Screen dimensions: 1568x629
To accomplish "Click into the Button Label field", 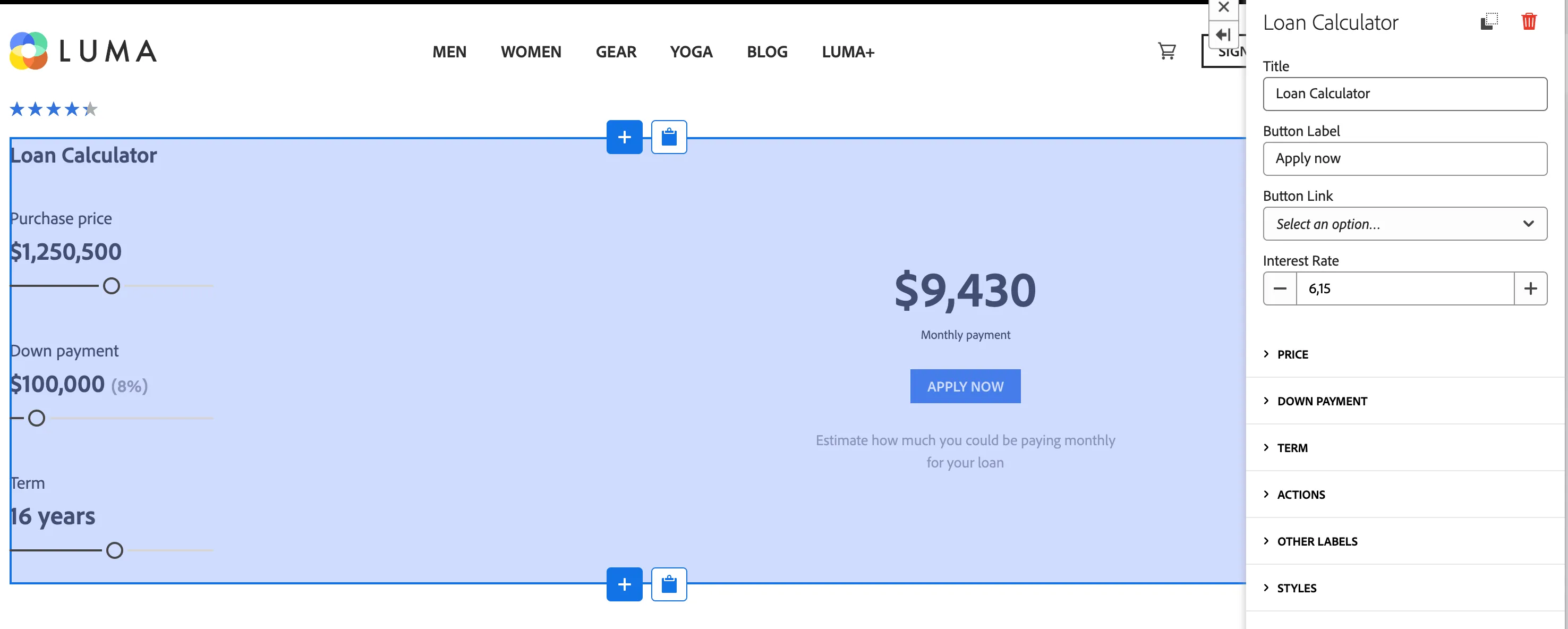I will click(x=1405, y=159).
